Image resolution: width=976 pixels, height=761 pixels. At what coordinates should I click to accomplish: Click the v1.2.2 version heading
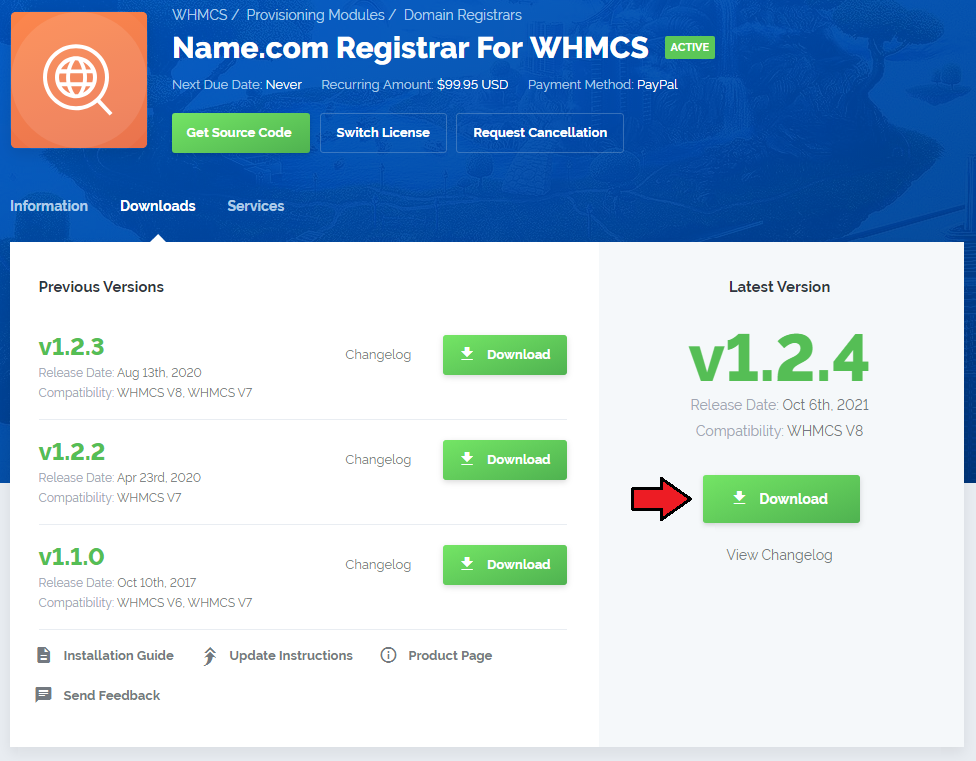point(72,452)
